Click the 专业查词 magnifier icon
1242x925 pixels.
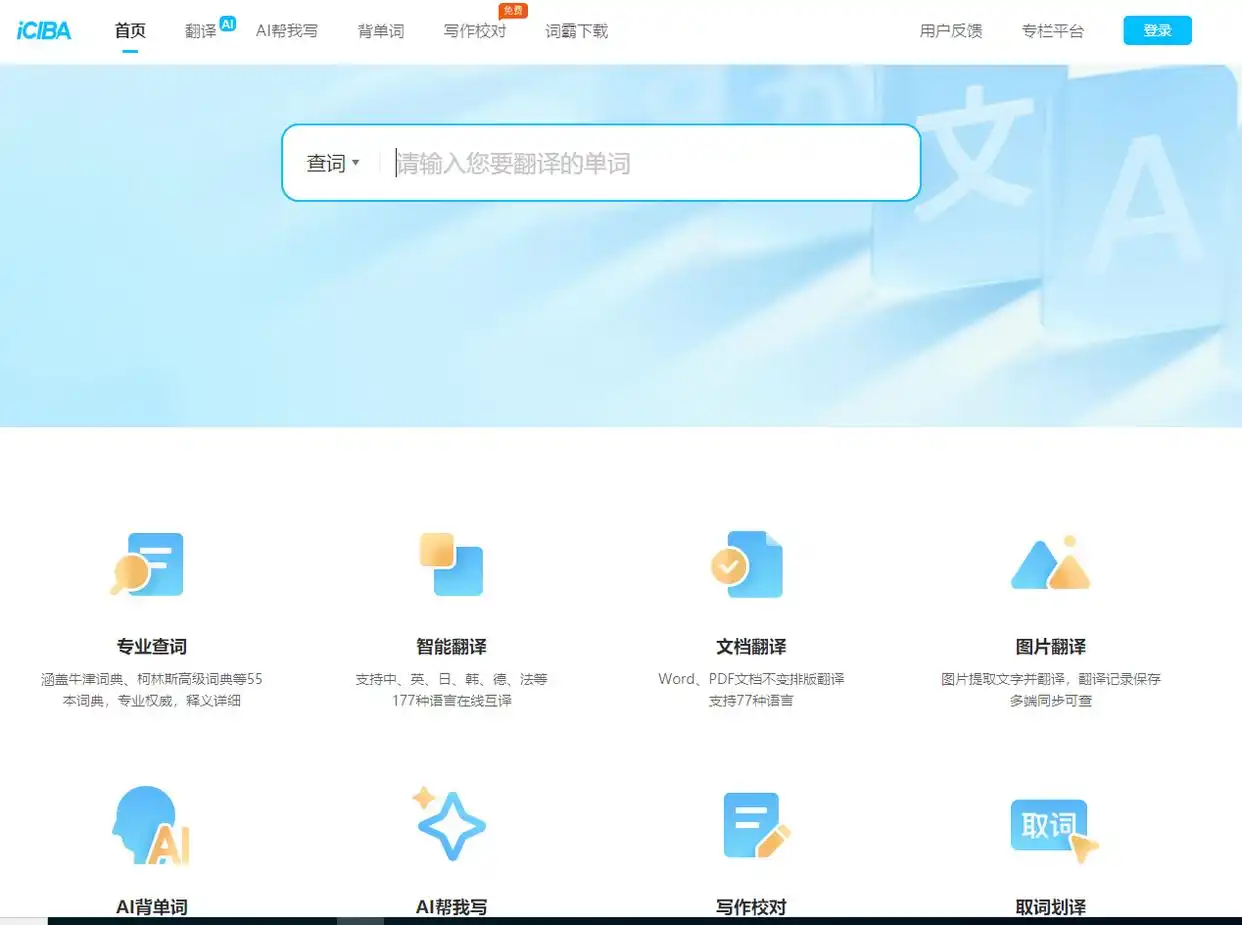click(x=148, y=563)
